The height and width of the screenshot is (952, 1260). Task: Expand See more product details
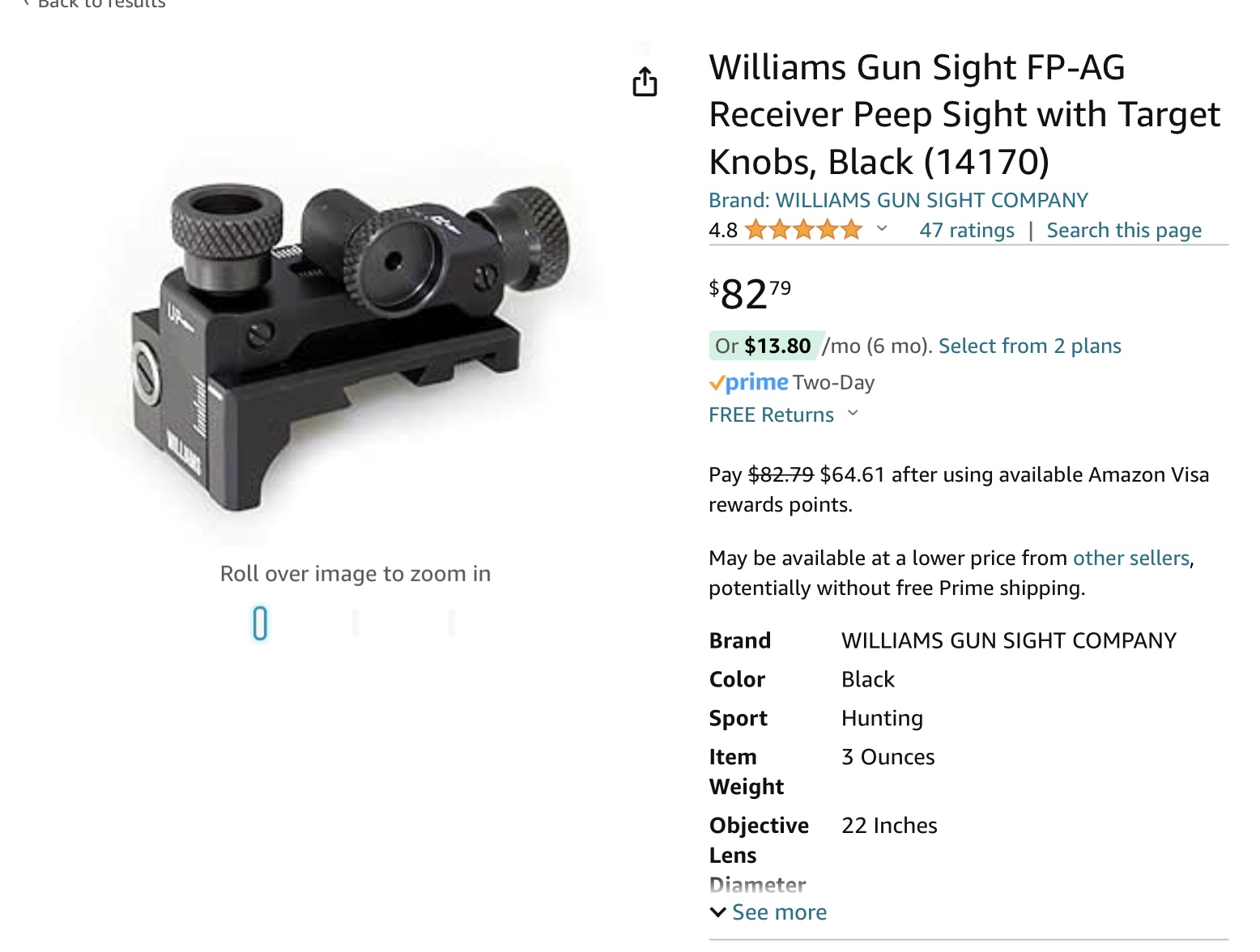point(768,912)
